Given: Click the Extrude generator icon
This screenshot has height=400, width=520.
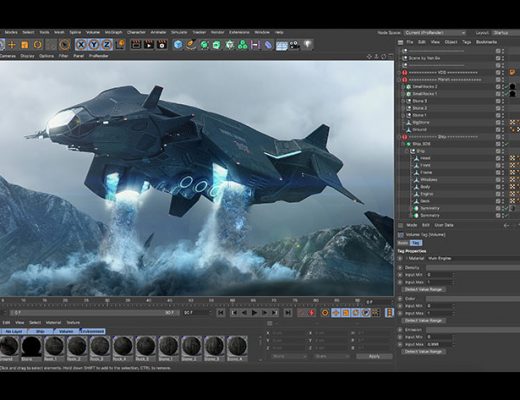Looking at the screenshot, I should click(x=217, y=44).
